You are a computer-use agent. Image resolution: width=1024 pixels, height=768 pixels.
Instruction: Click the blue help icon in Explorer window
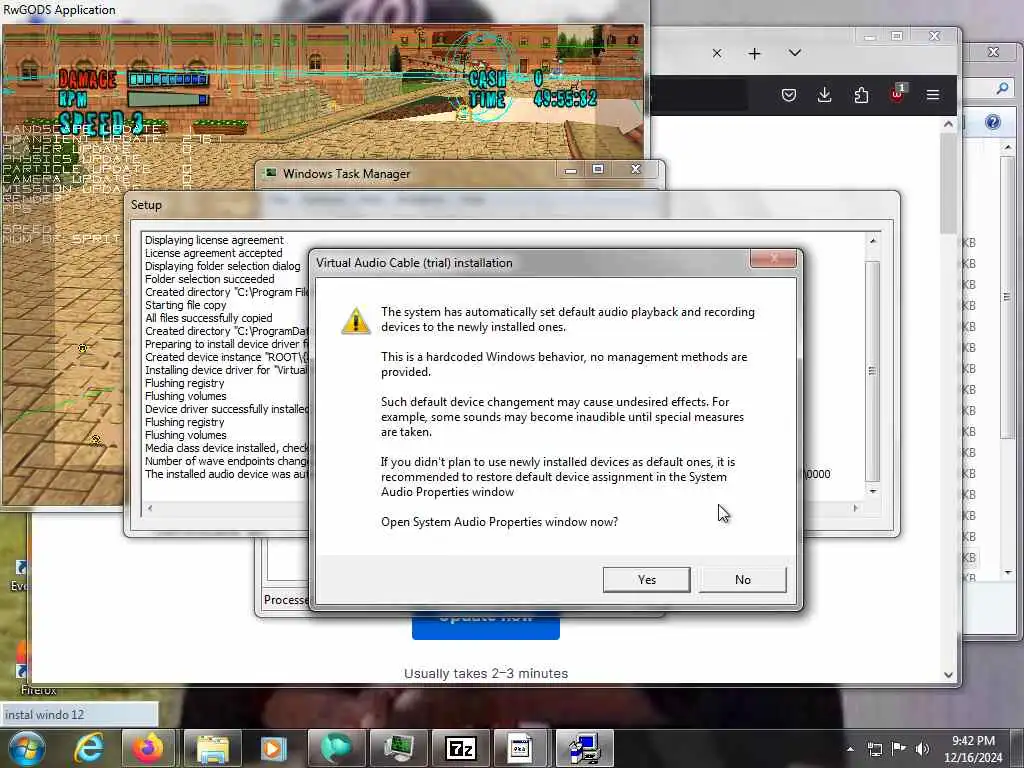(993, 122)
